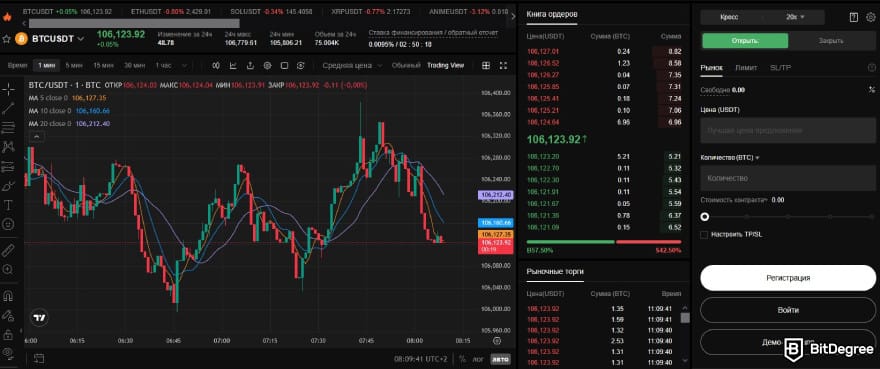
Task: Click the hot-markets flame icon
Action: pyautogui.click(x=7, y=17)
